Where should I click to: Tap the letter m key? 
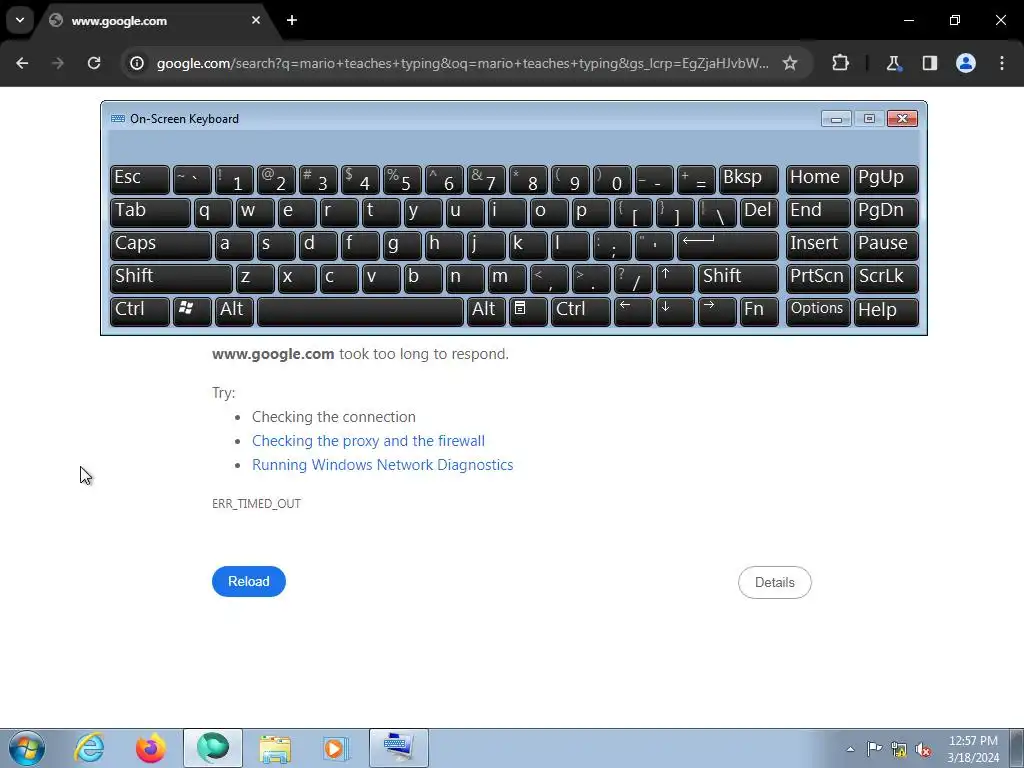tap(507, 278)
